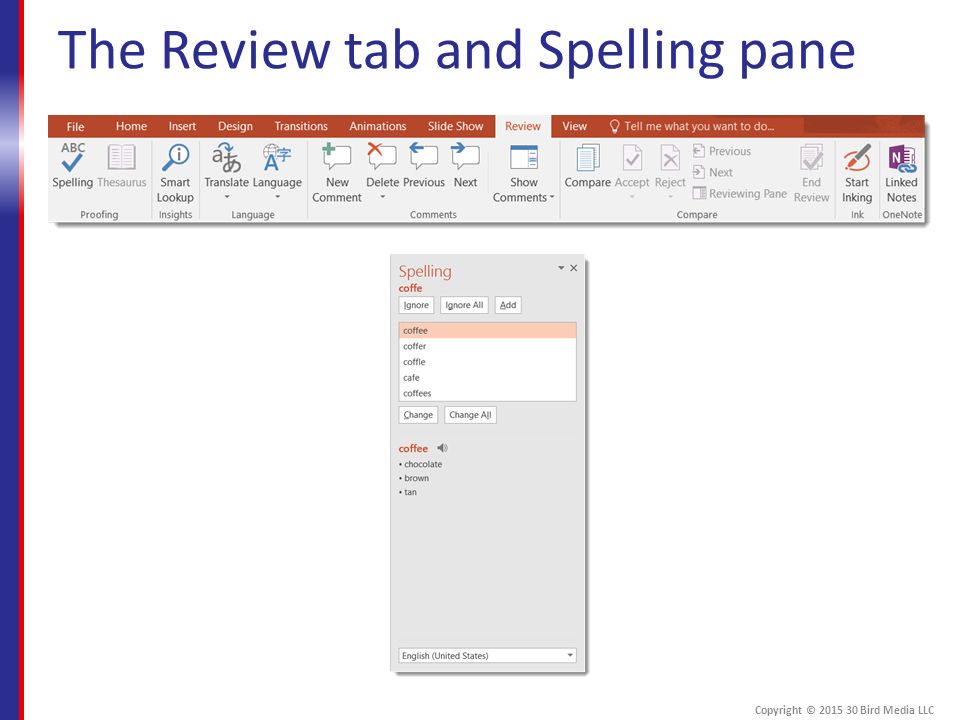Toggle the Reviewing Pane

click(x=740, y=193)
